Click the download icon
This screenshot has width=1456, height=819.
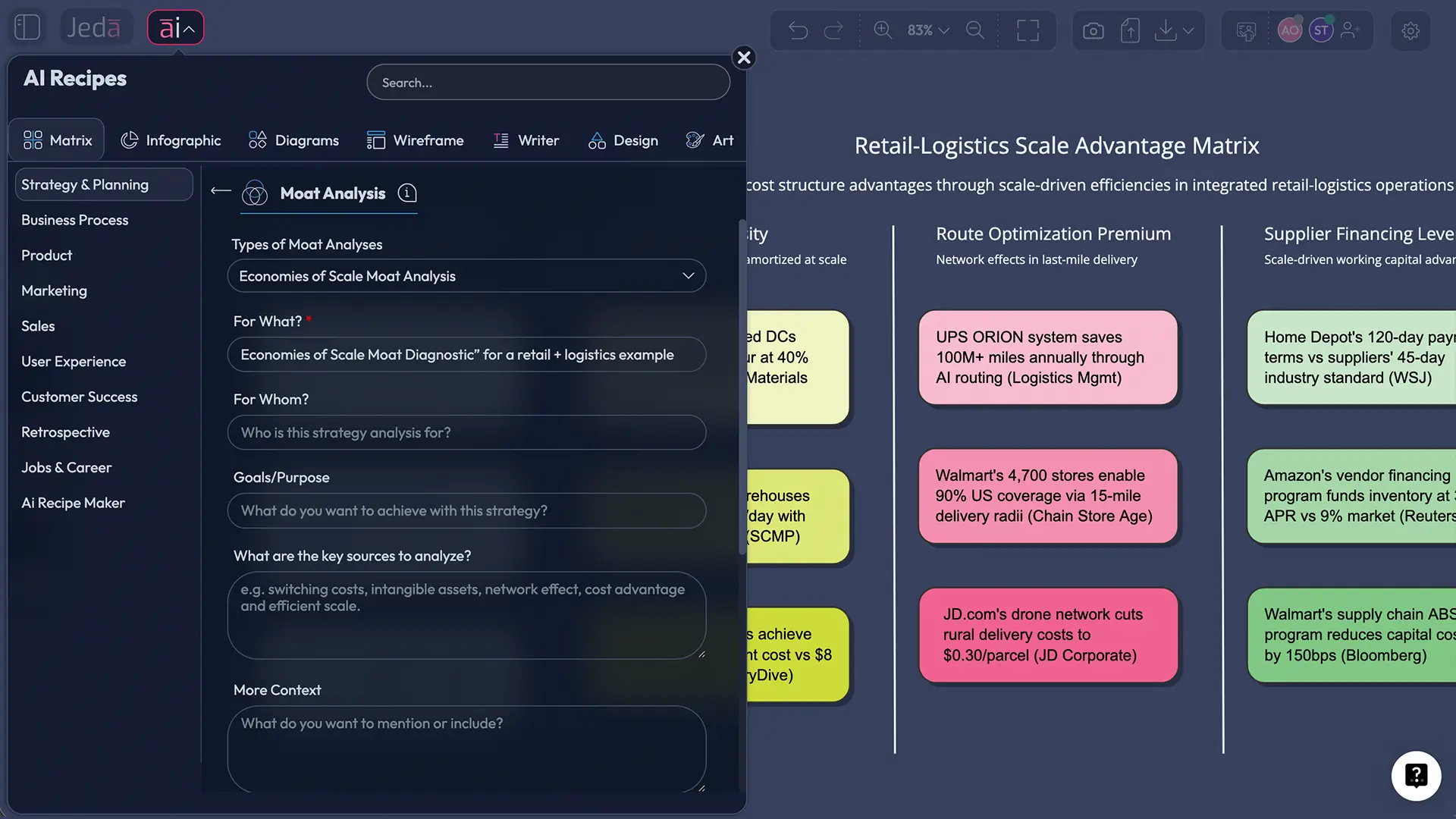click(1166, 30)
